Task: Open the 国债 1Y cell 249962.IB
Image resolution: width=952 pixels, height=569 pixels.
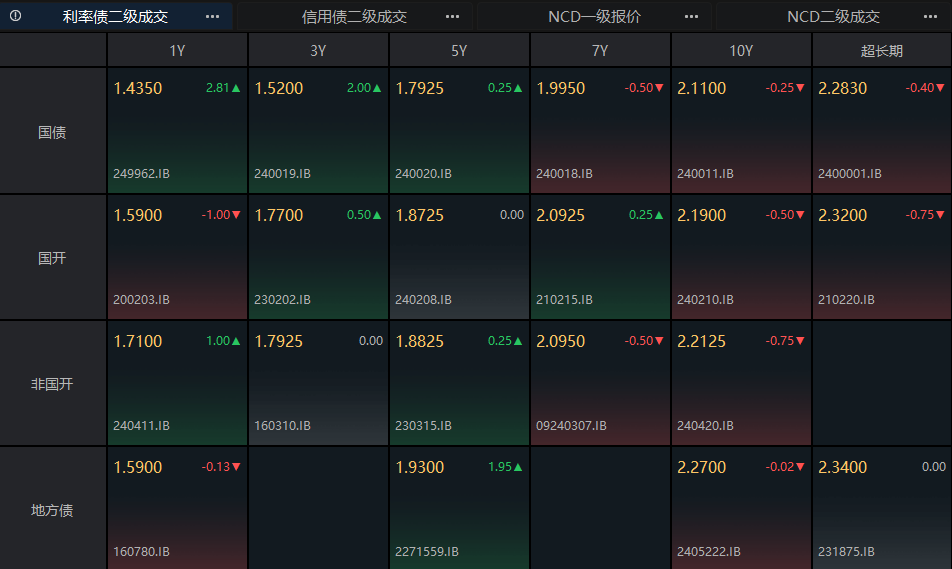Action: [177, 131]
